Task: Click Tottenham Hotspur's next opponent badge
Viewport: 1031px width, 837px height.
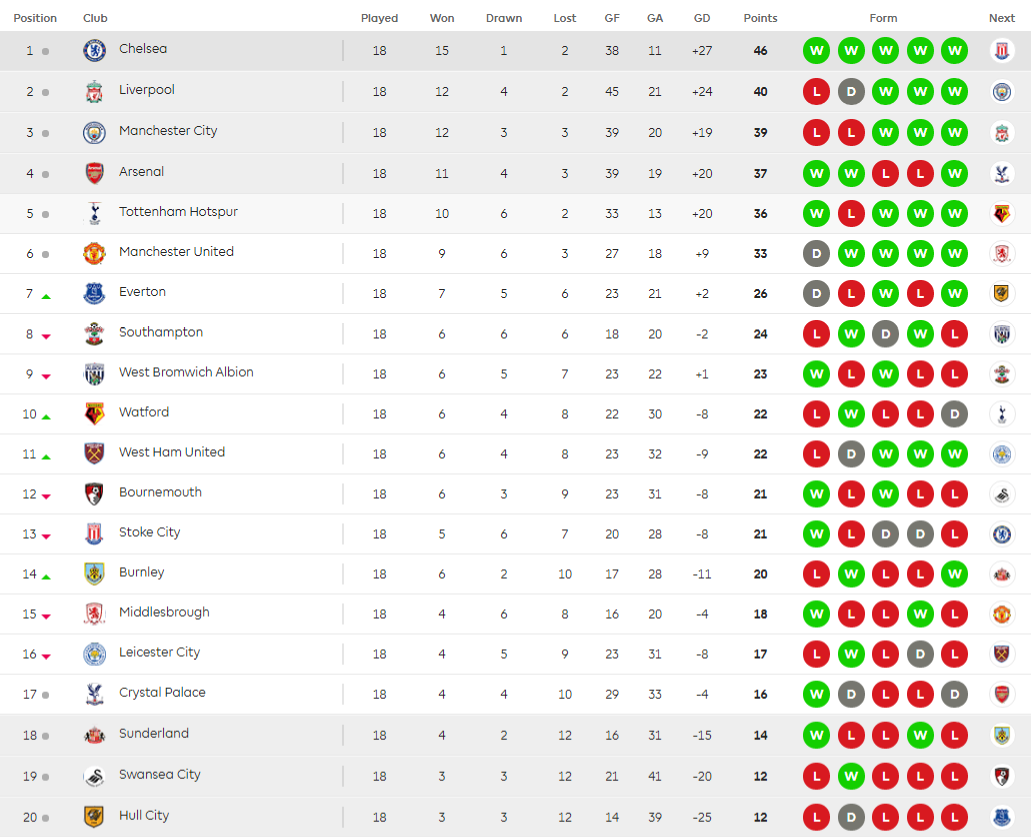Action: (x=1001, y=213)
